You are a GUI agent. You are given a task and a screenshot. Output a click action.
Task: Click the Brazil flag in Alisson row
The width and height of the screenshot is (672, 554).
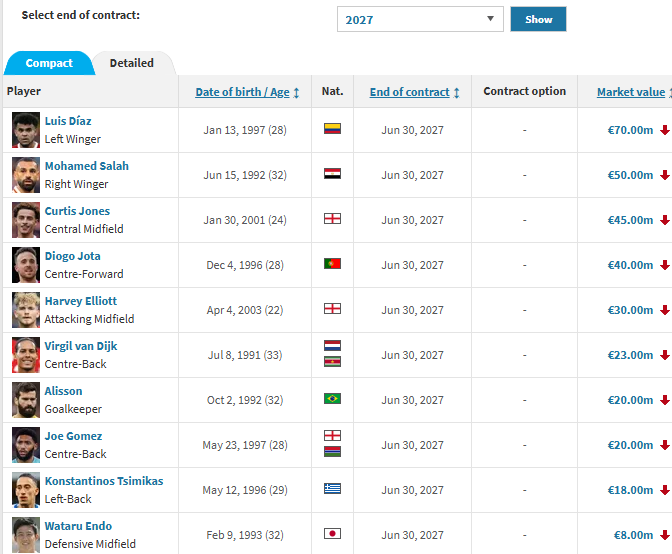(x=332, y=398)
